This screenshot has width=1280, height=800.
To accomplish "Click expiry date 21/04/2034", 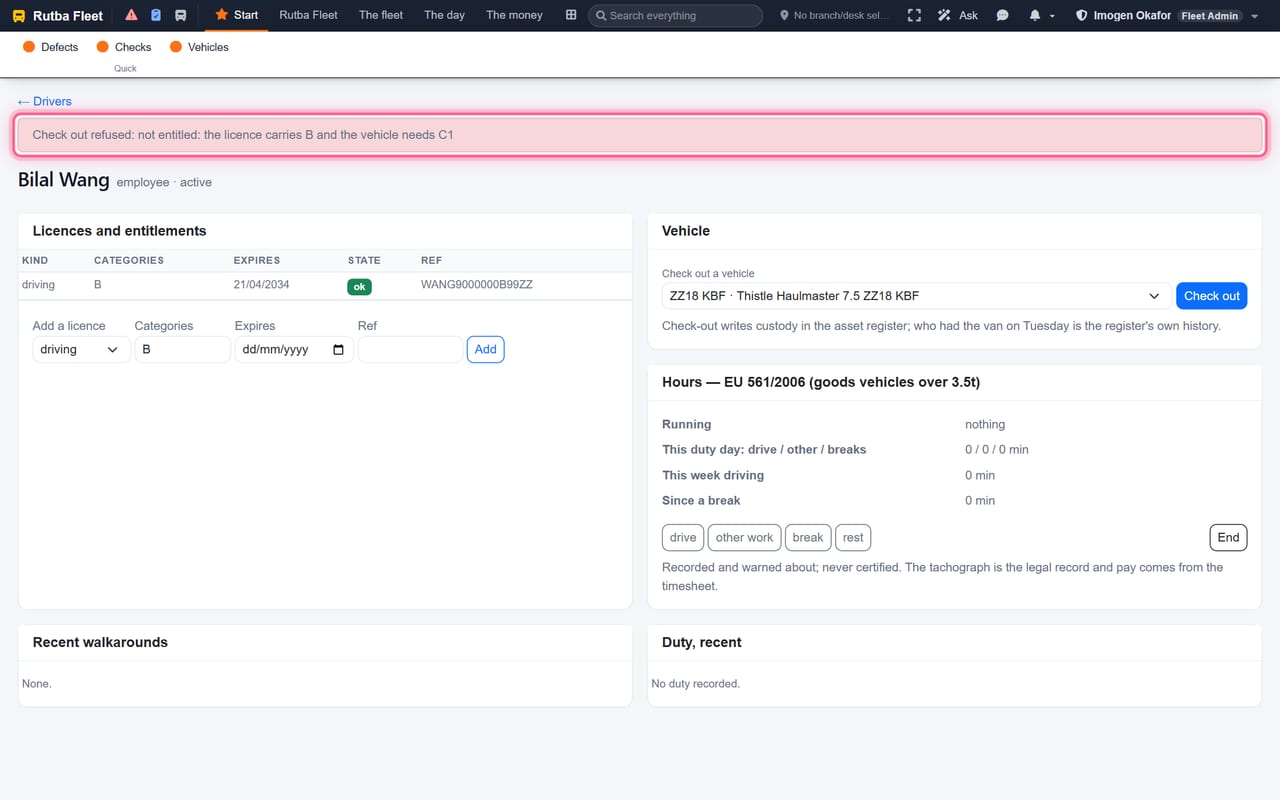I will pyautogui.click(x=262, y=285).
